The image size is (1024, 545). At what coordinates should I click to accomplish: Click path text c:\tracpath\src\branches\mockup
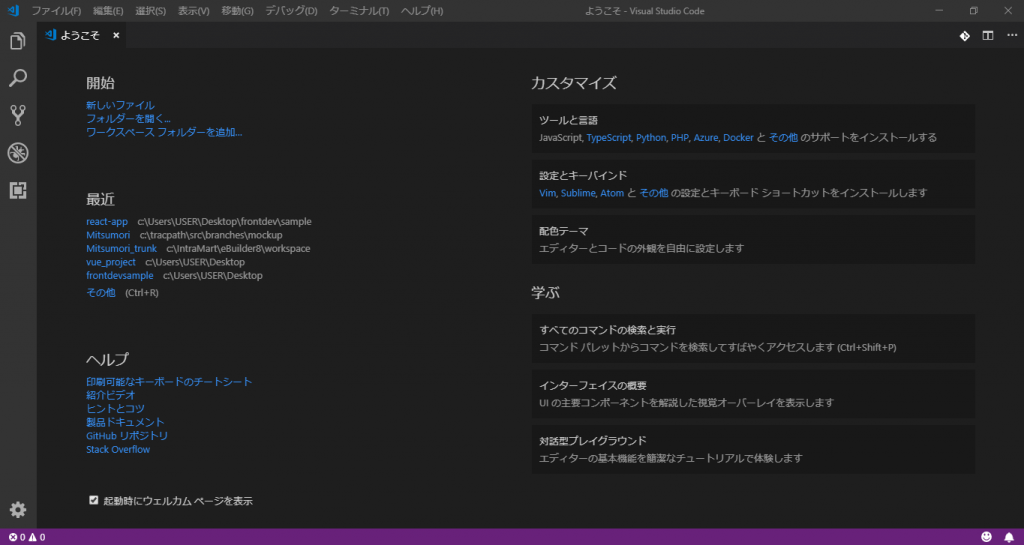pyautogui.click(x=211, y=235)
